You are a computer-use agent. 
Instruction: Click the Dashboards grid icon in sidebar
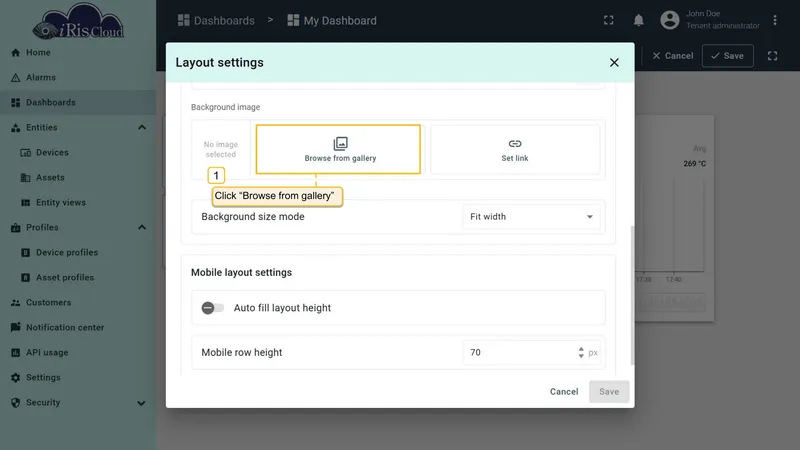16,103
